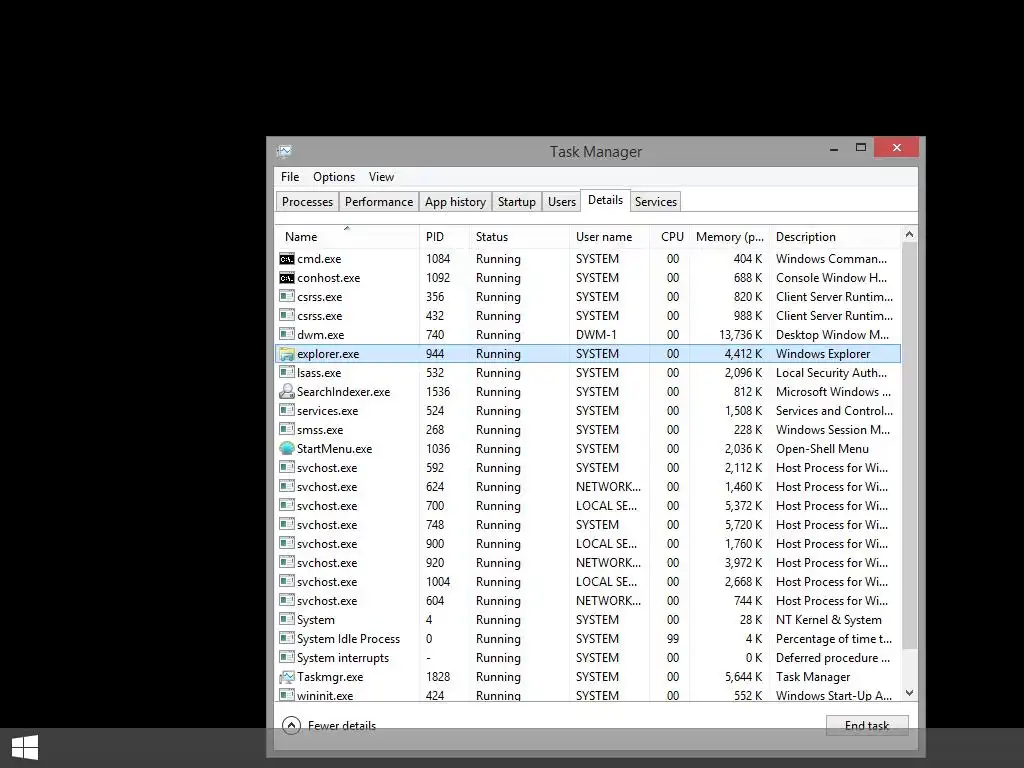
Task: Click the lsass.exe process icon
Action: click(287, 373)
